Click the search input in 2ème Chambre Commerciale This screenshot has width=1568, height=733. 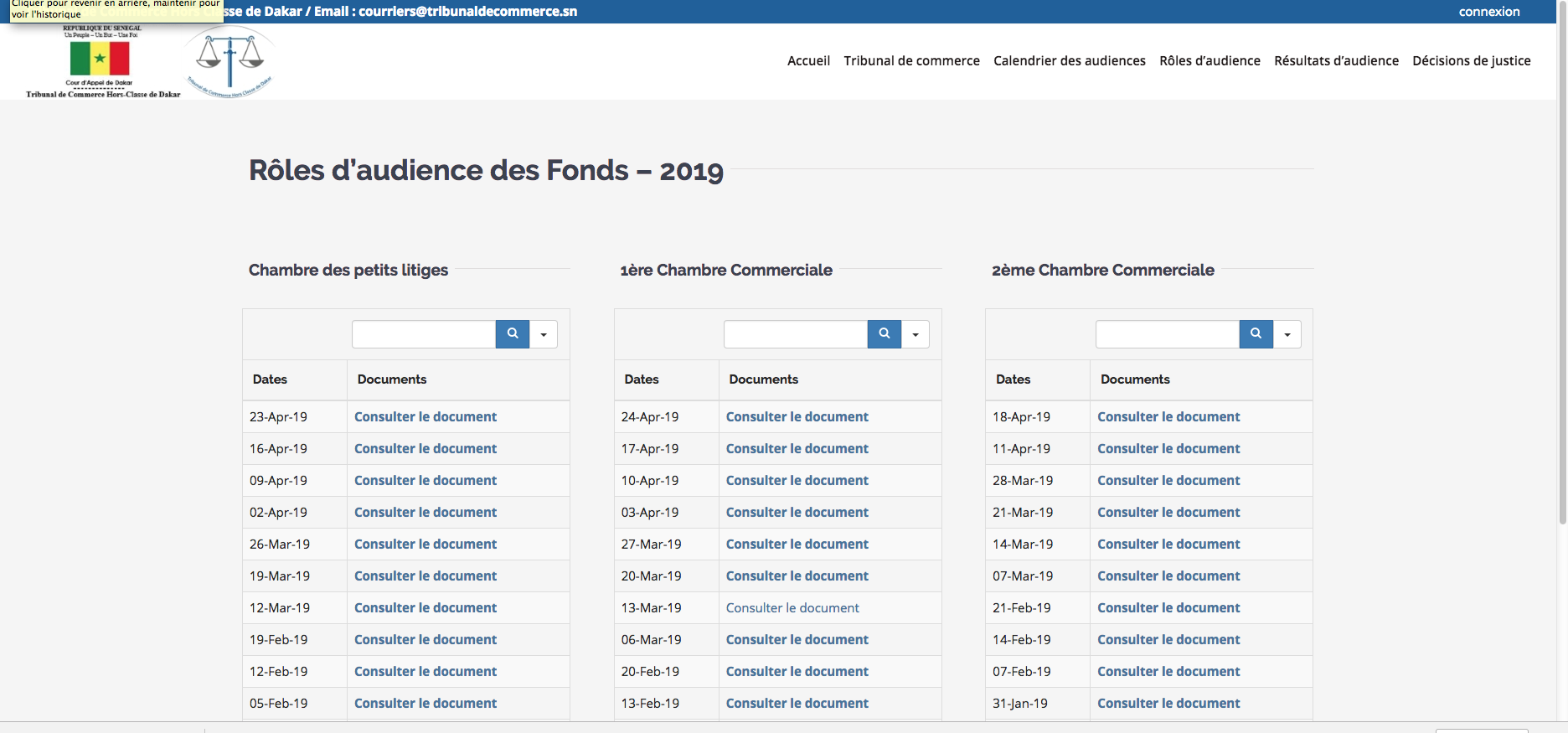point(1167,334)
